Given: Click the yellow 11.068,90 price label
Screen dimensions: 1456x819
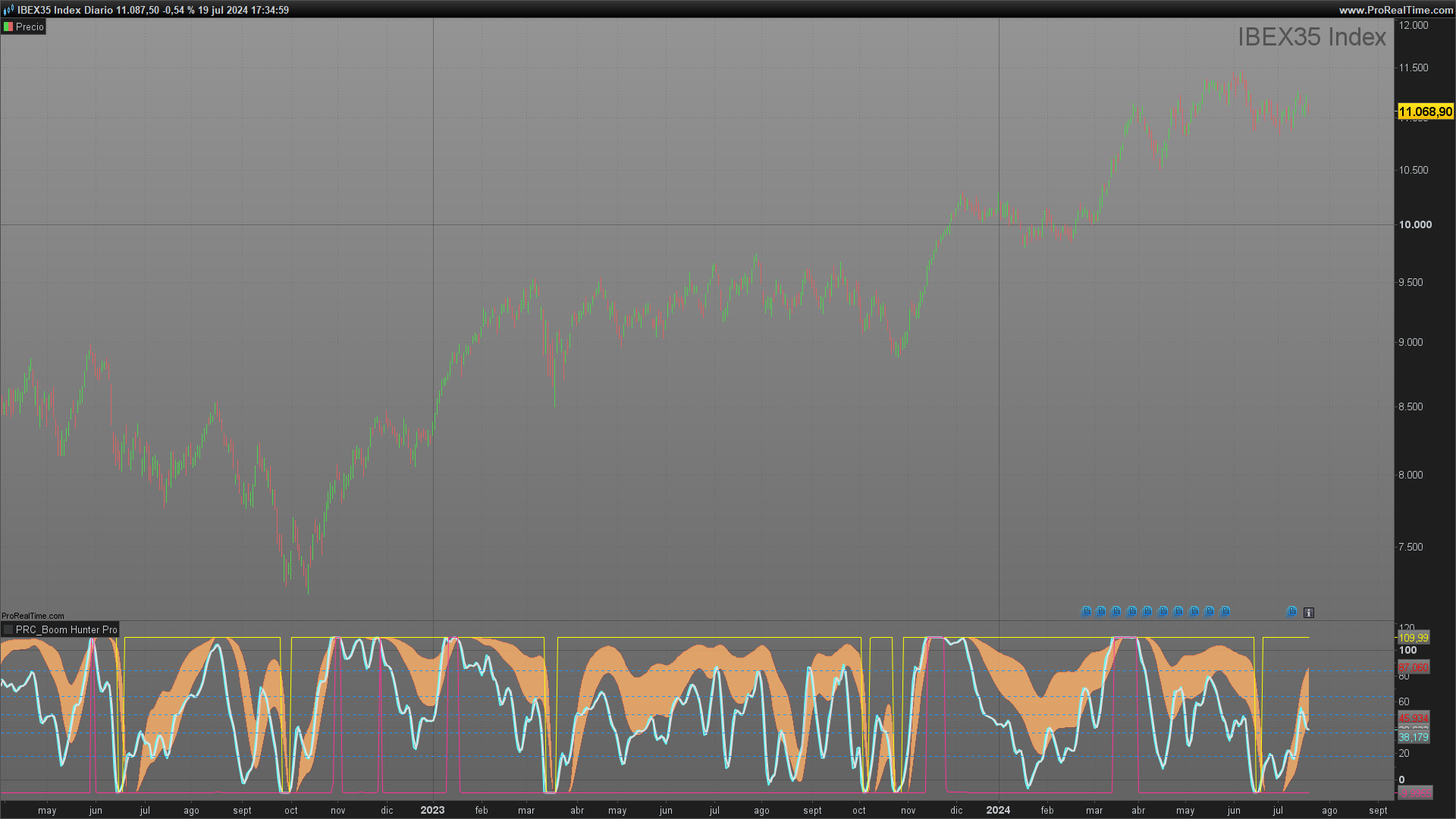Looking at the screenshot, I should coord(1425,112).
